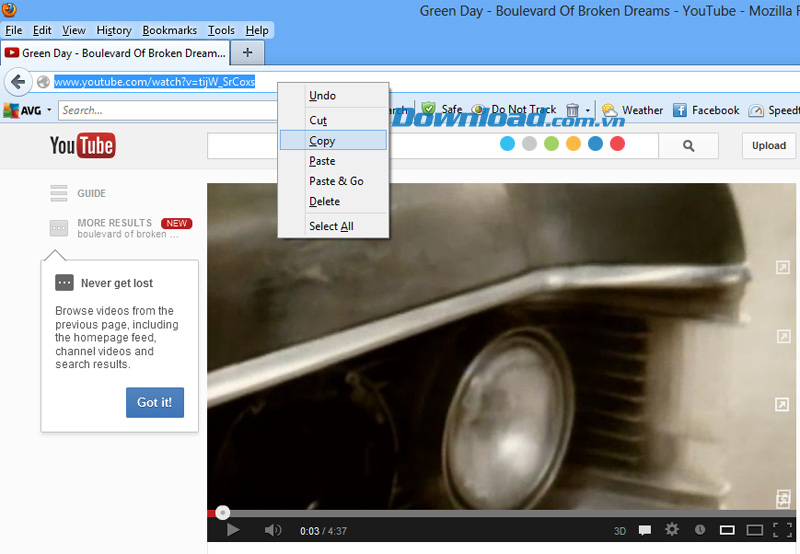
Task: Play the YouTube video
Action: (233, 530)
